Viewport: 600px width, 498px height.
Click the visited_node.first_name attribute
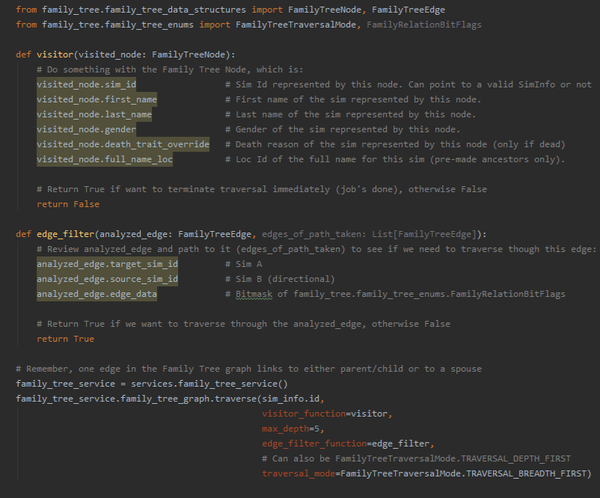[x=95, y=100]
